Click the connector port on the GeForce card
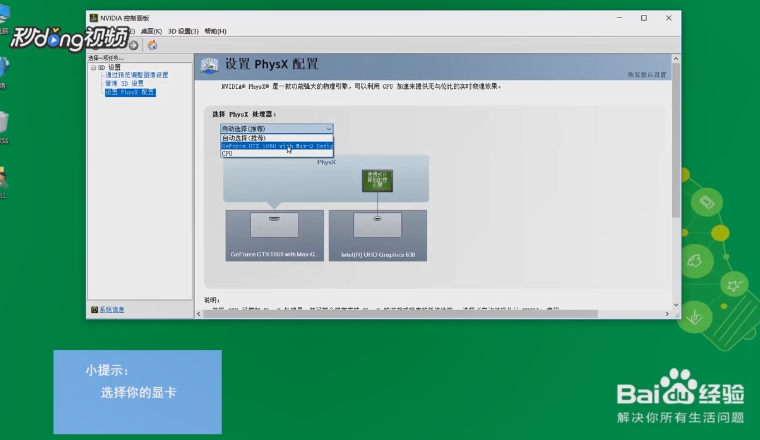The width and height of the screenshot is (760, 440). pos(274,219)
